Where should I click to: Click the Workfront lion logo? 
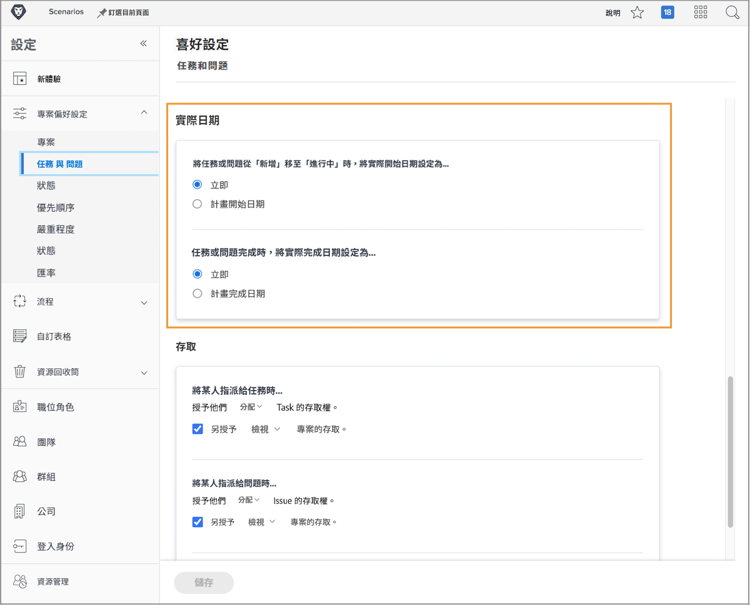[18, 12]
